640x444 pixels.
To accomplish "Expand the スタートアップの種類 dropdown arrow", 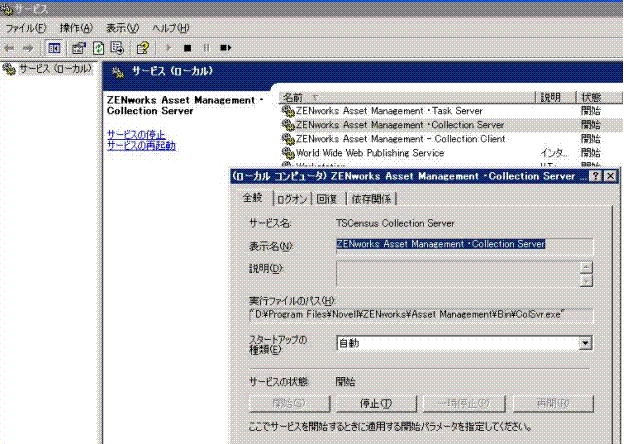I will pyautogui.click(x=585, y=343).
